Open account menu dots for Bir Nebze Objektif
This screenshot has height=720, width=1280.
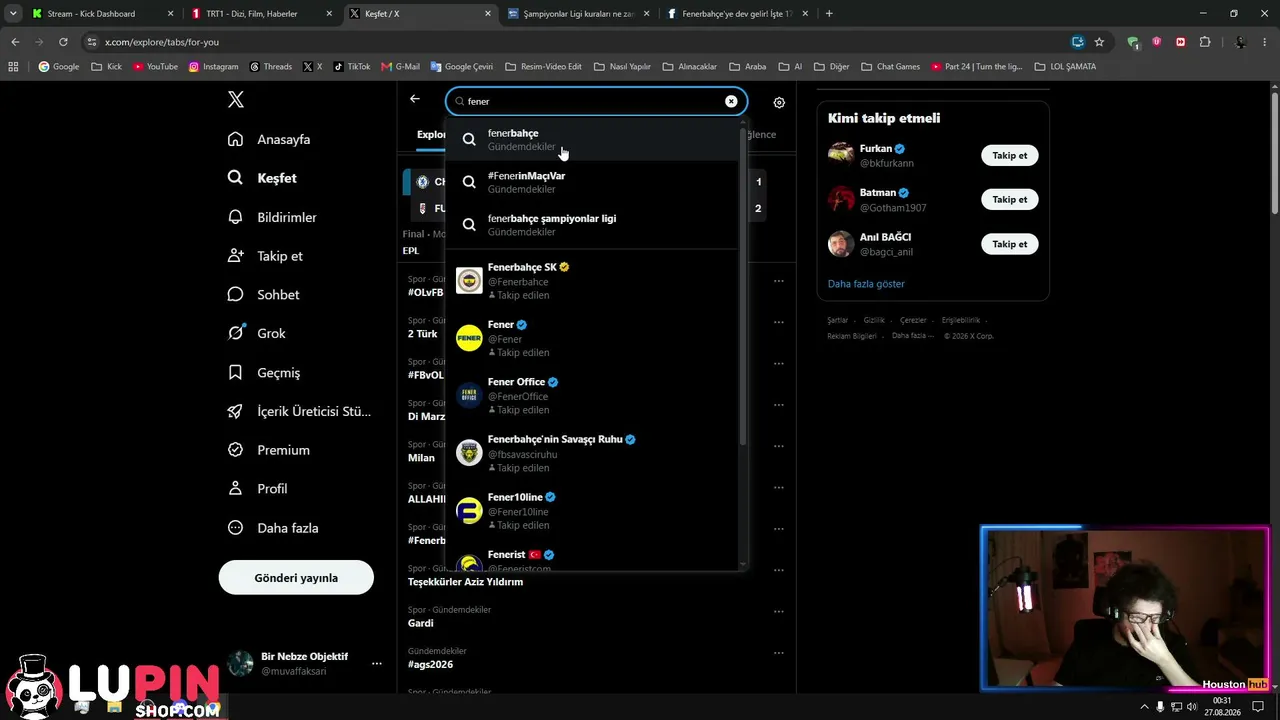point(377,663)
